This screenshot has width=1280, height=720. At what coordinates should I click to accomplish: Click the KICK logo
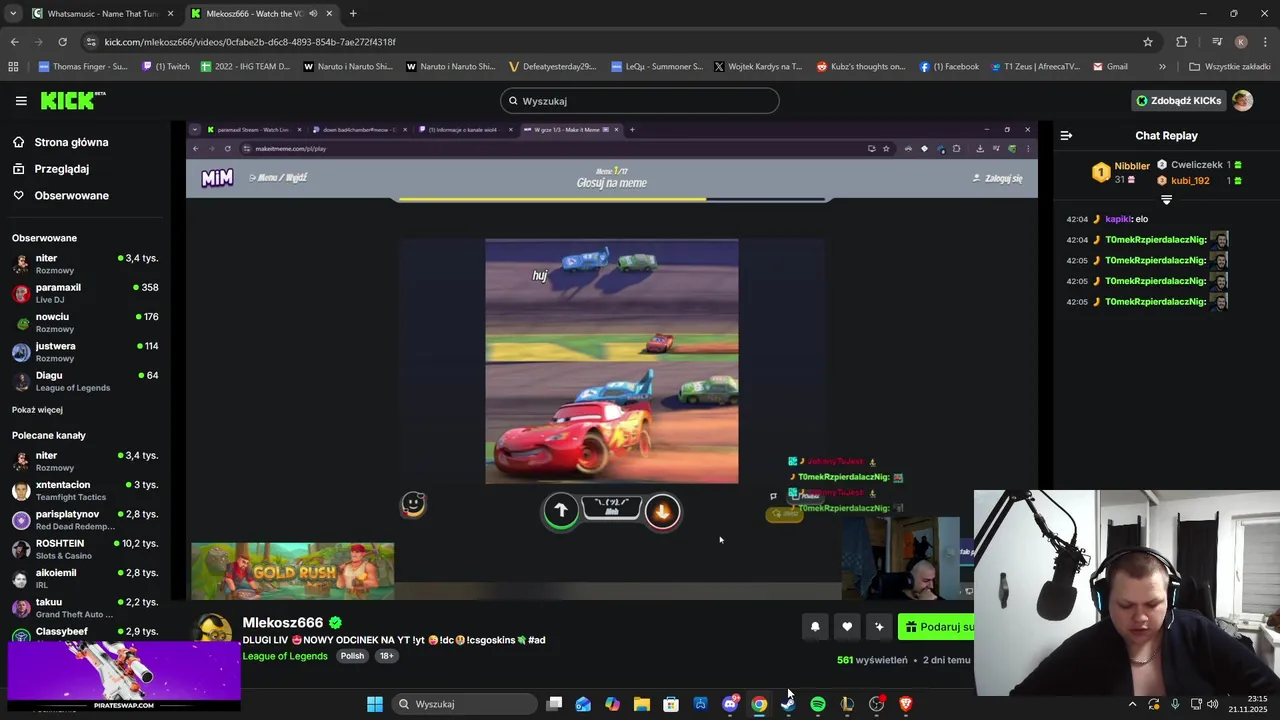72,100
